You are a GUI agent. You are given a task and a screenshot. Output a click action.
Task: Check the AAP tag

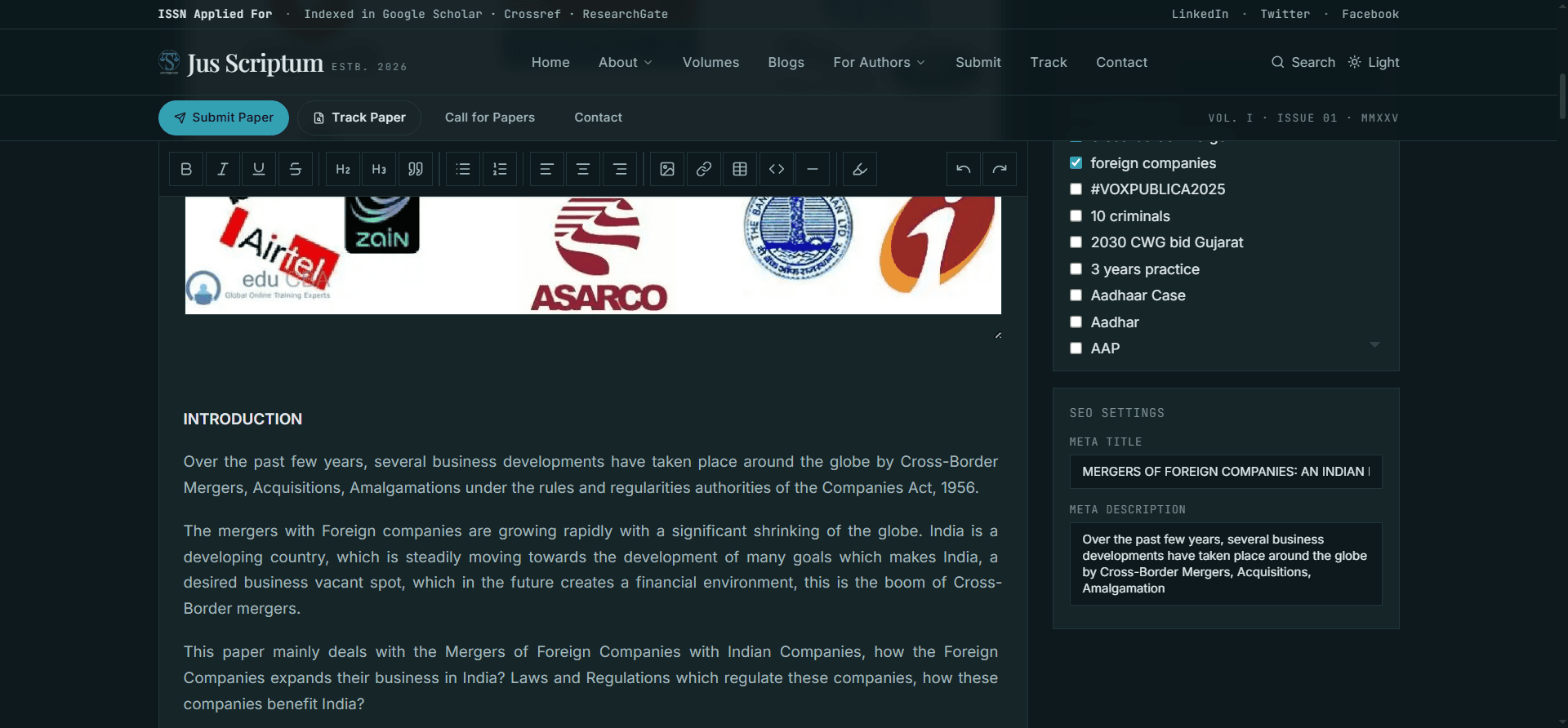1076,348
